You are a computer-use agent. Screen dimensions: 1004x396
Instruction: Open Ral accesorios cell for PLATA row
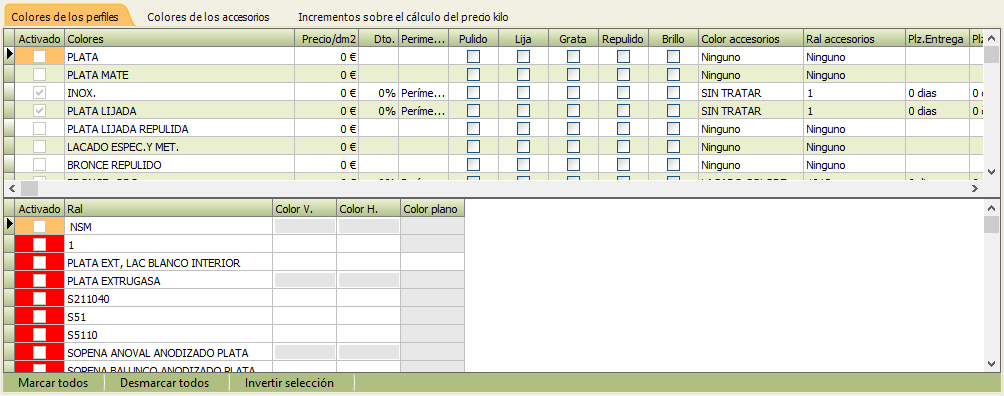click(854, 57)
